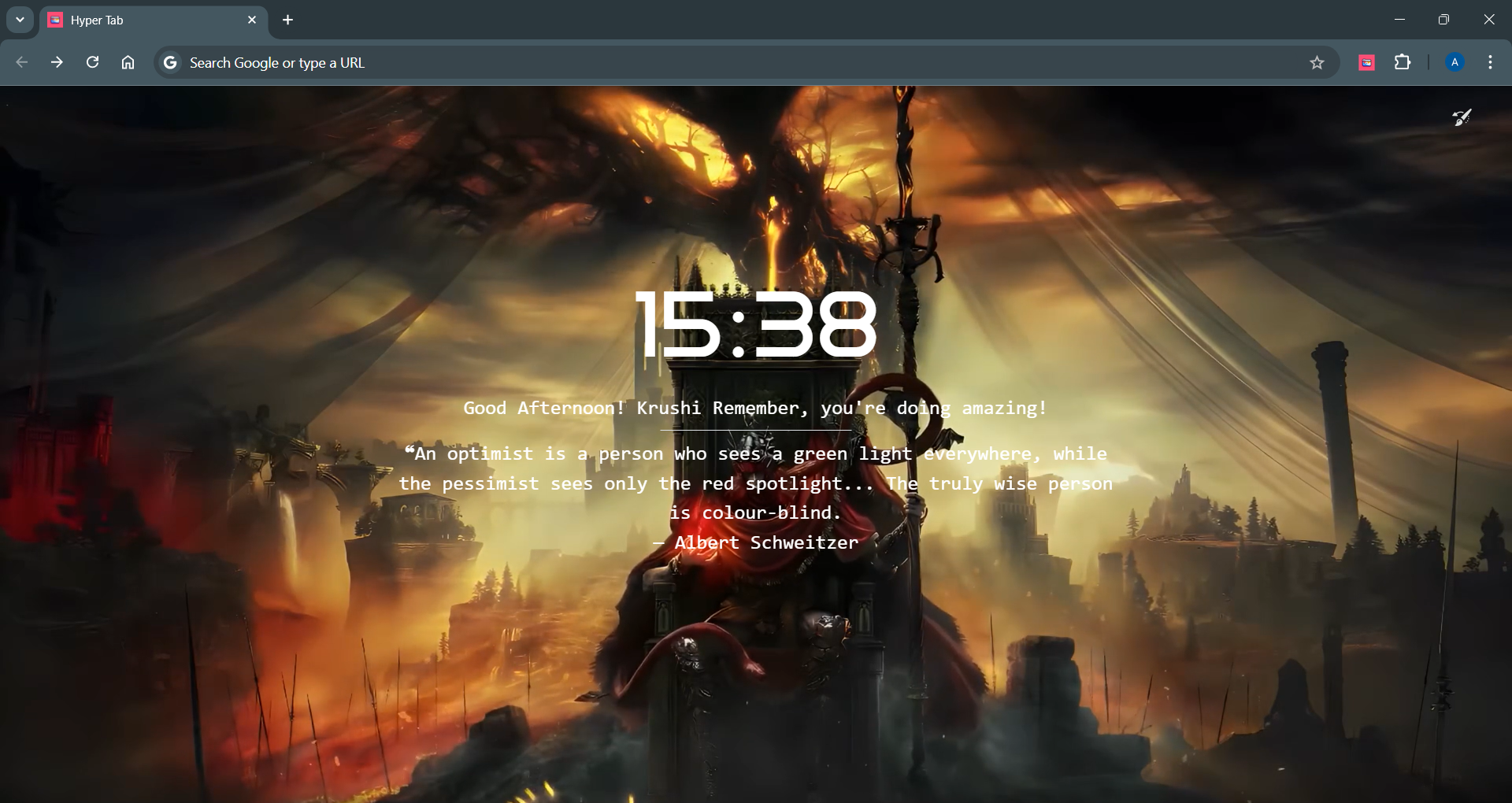This screenshot has width=1512, height=803.
Task: Close the browser window
Action: coord(1488,20)
